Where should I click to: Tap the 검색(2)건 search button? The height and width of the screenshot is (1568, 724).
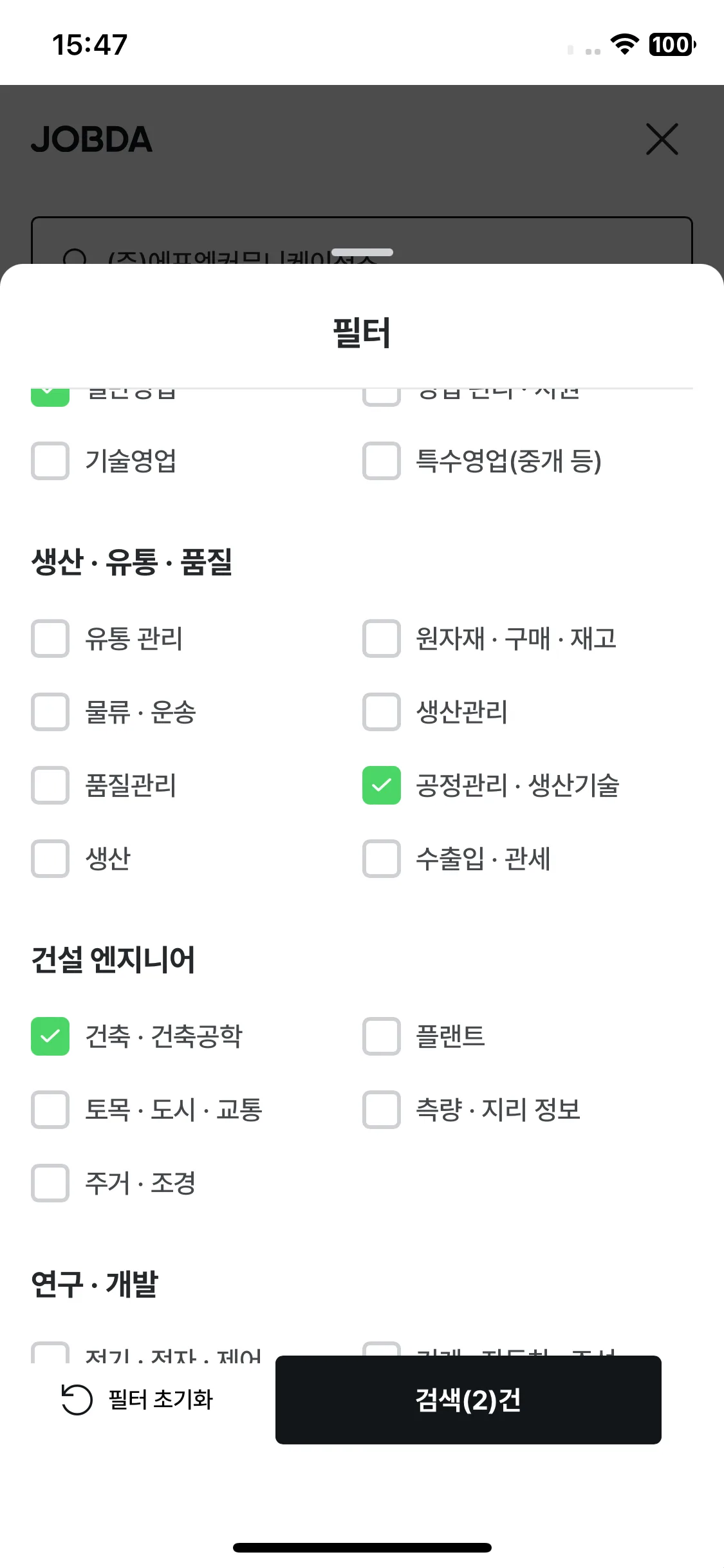469,1400
